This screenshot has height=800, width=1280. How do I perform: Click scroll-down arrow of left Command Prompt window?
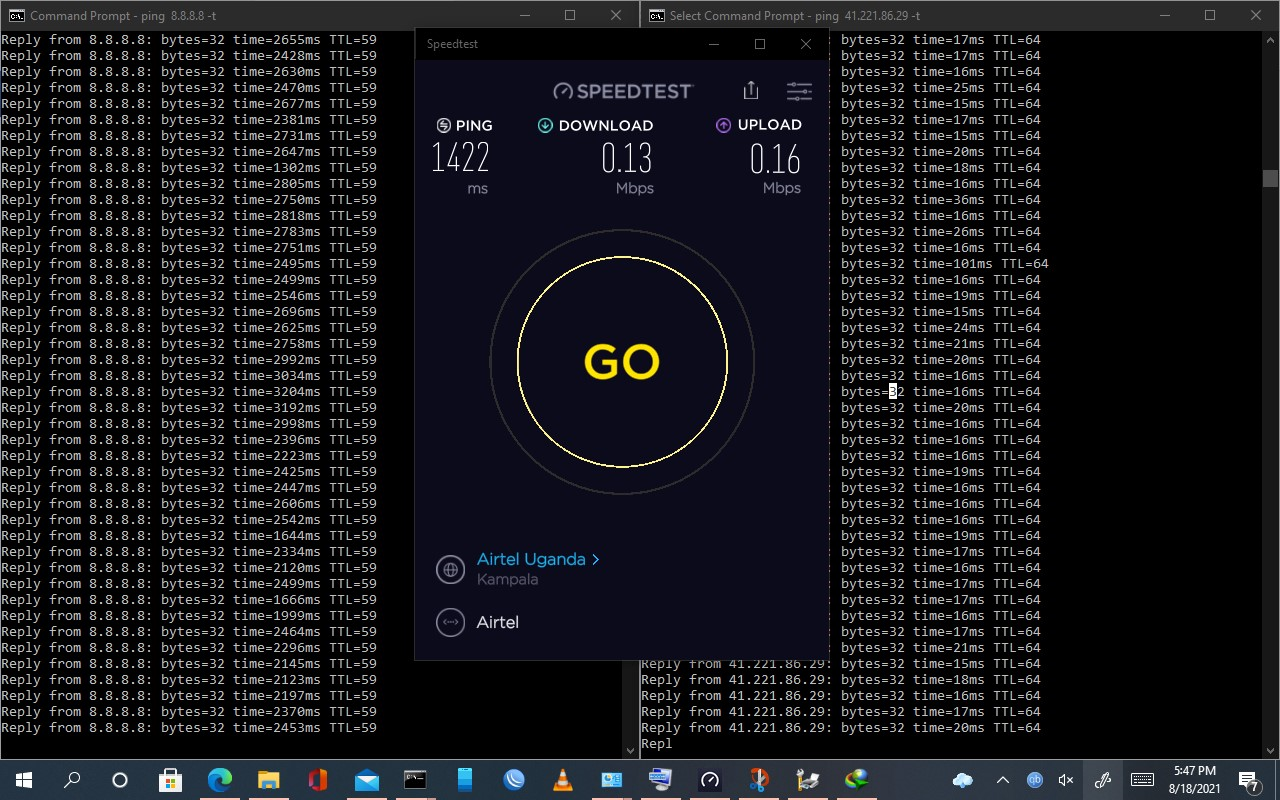630,750
